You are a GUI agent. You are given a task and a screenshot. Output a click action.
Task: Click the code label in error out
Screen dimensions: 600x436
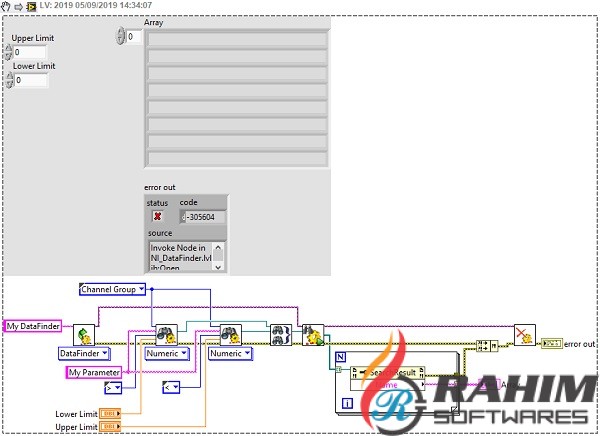[x=189, y=202]
